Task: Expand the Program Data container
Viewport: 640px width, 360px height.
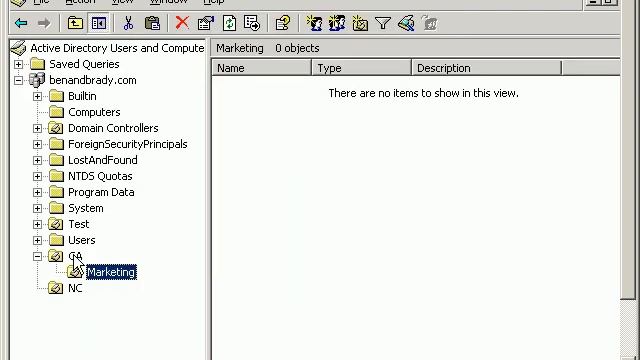Action: 38,192
